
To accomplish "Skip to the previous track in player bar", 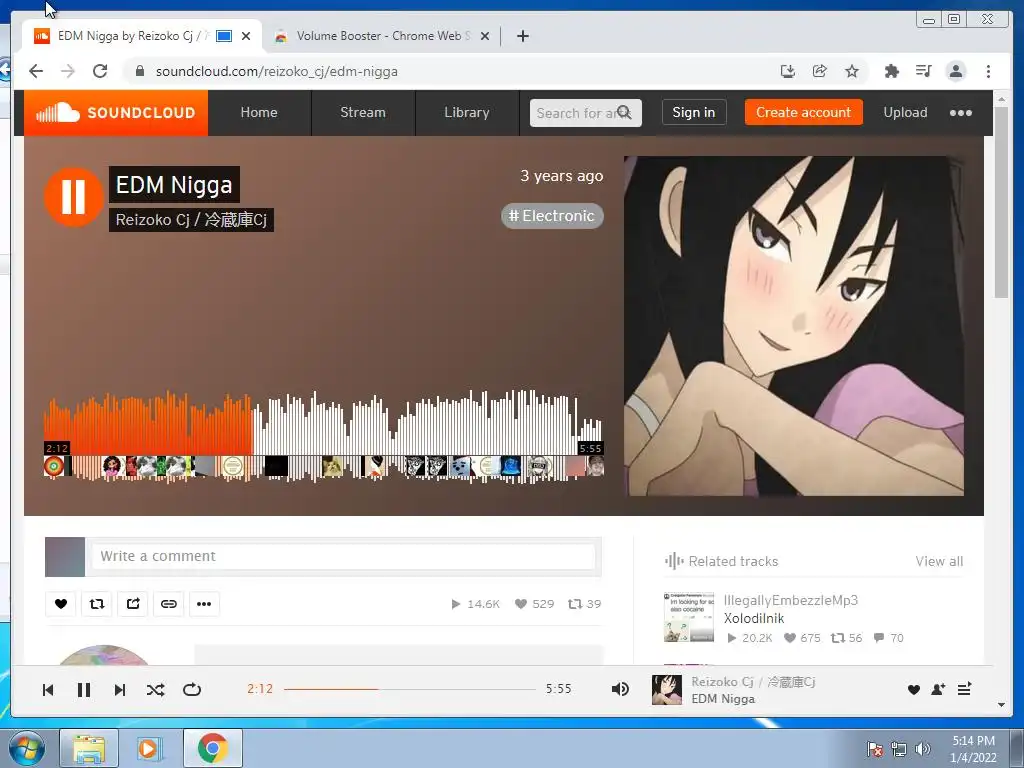I will pos(48,690).
